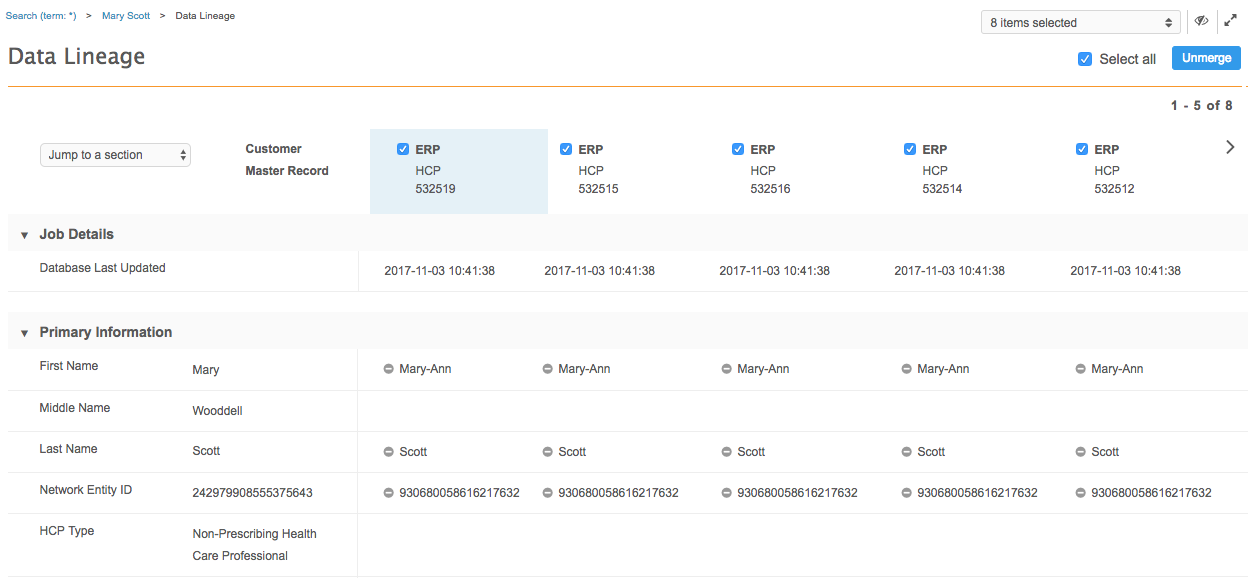The height and width of the screenshot is (578, 1248).
Task: Open the Mary Scott breadcrumb link
Action: (x=126, y=16)
